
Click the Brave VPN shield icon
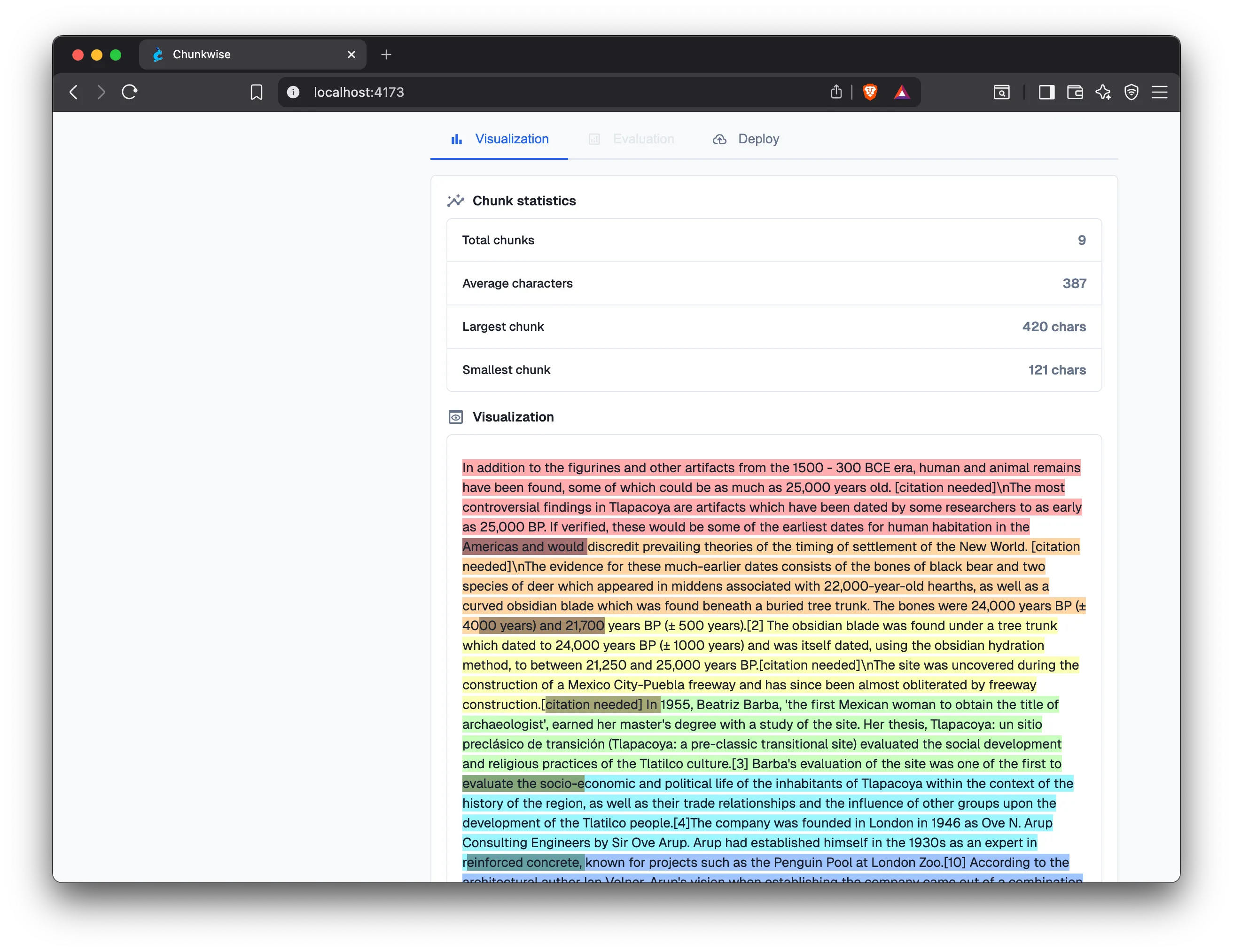(x=1132, y=92)
